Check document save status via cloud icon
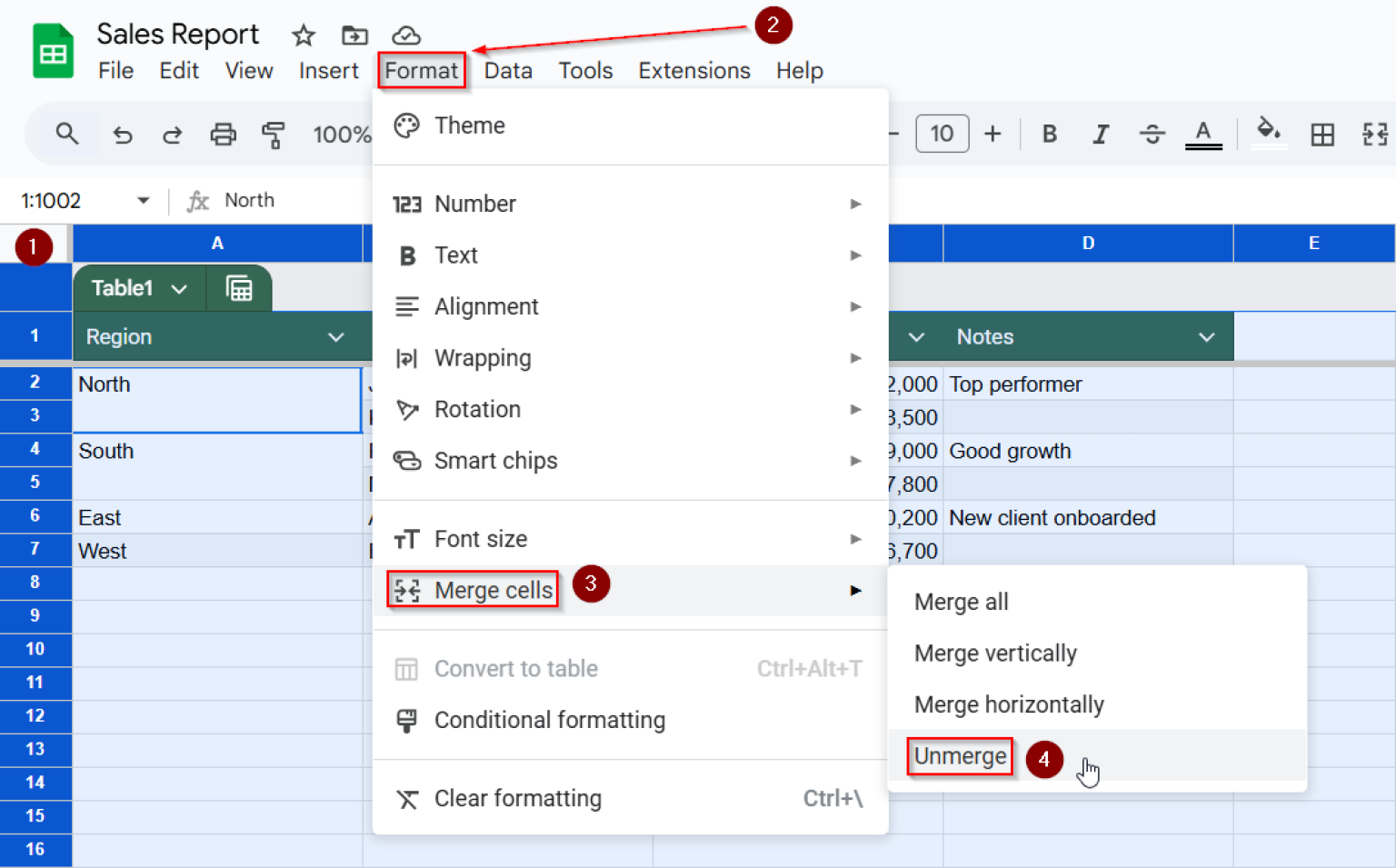 [406, 35]
